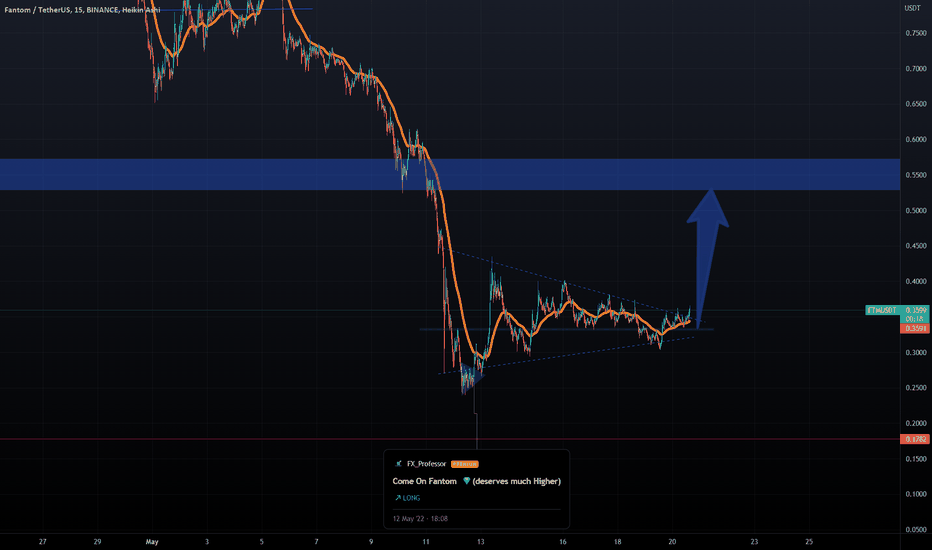The image size is (932, 550).
Task: Click the date 29 on time axis
Action: (97, 542)
